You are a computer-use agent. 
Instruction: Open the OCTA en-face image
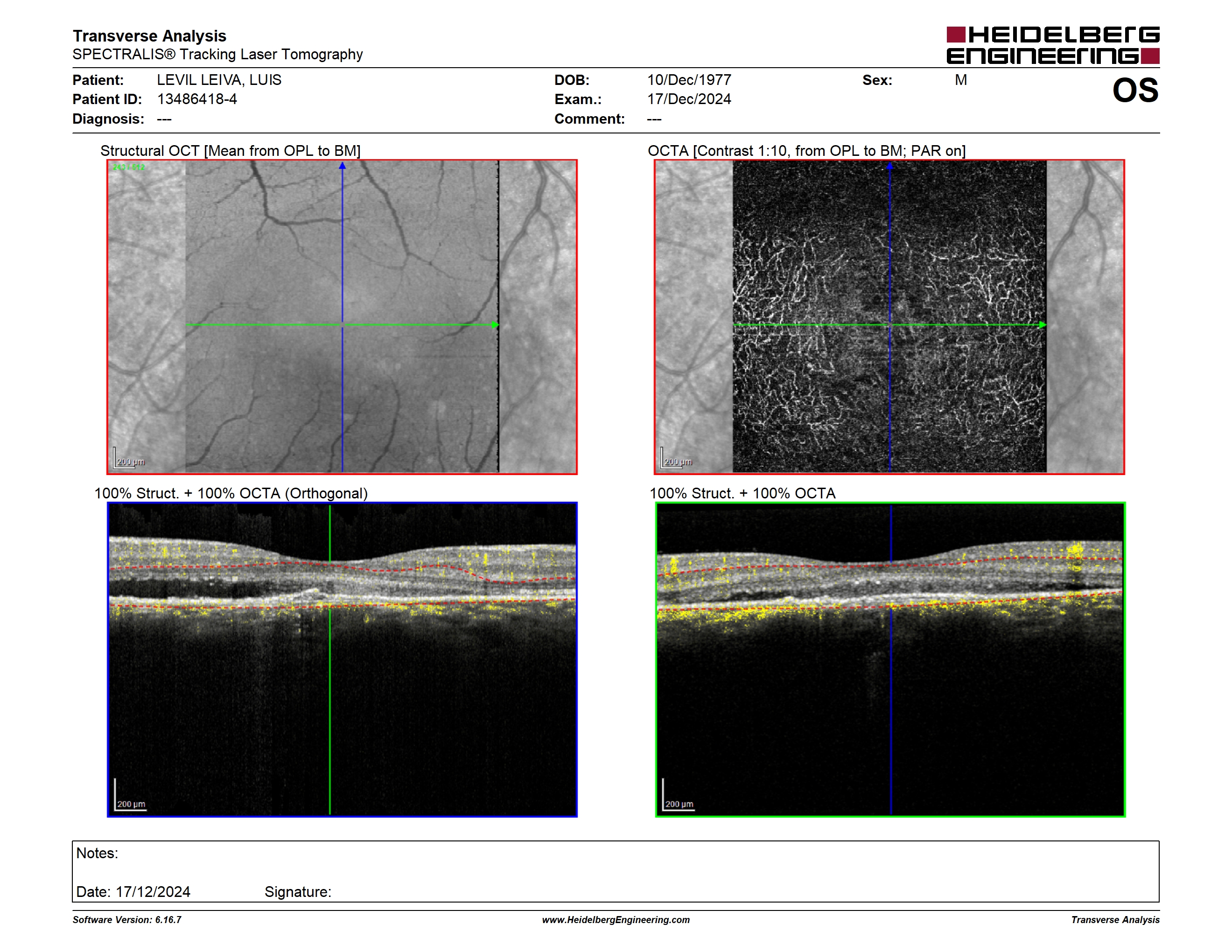tap(889, 317)
